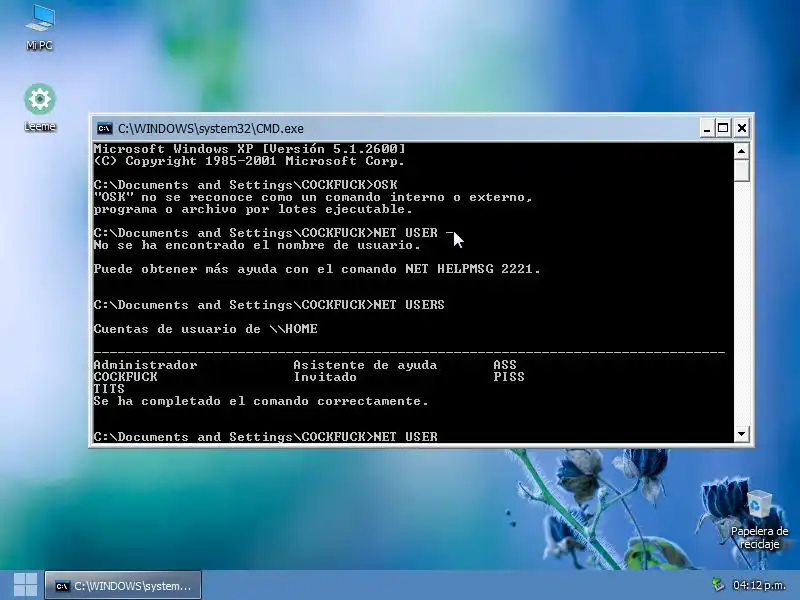Minimize the CMD.exe window

pos(707,128)
